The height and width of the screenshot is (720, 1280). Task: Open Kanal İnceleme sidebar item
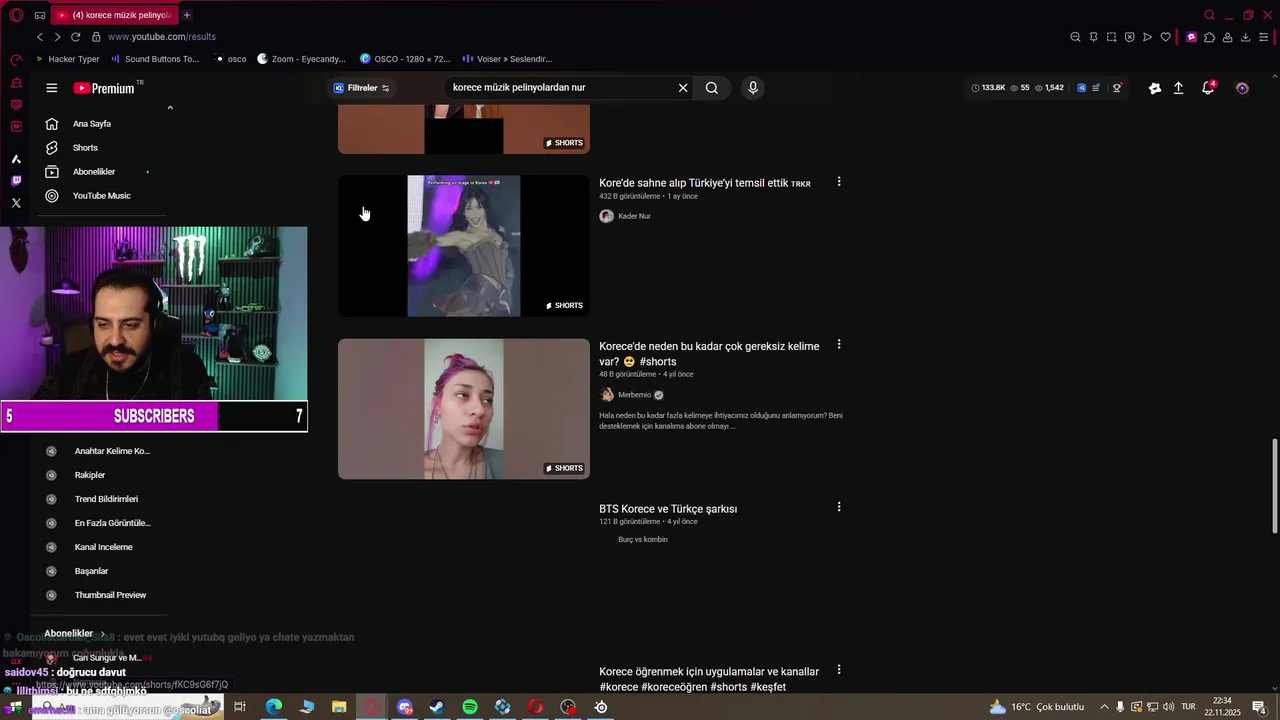103,547
